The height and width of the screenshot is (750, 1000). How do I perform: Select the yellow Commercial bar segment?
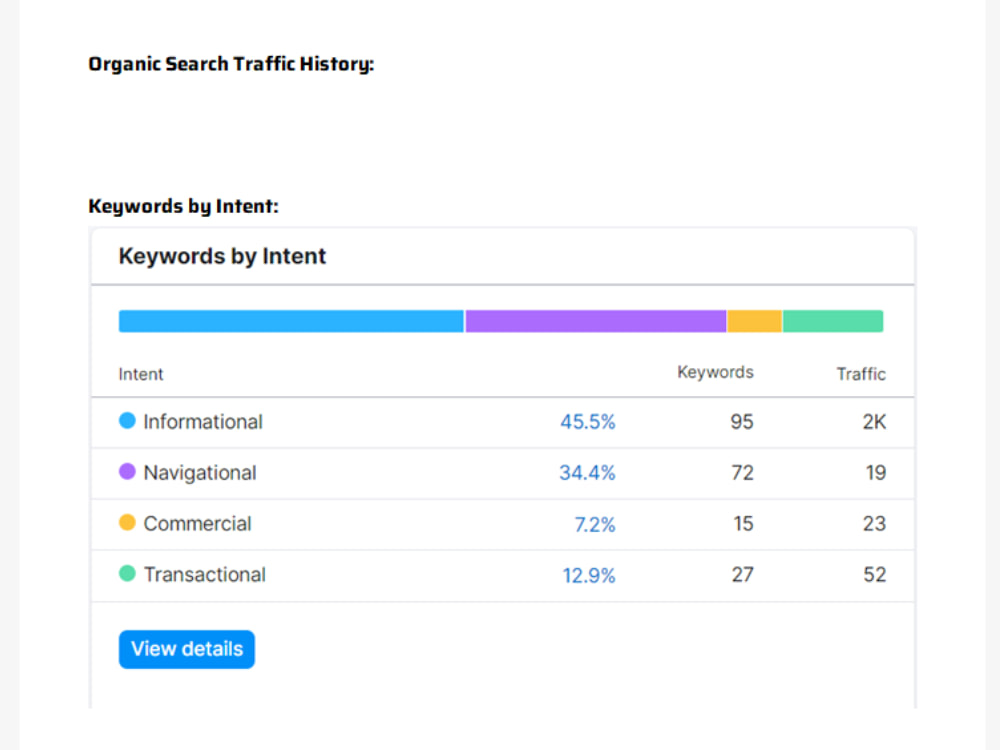click(754, 321)
